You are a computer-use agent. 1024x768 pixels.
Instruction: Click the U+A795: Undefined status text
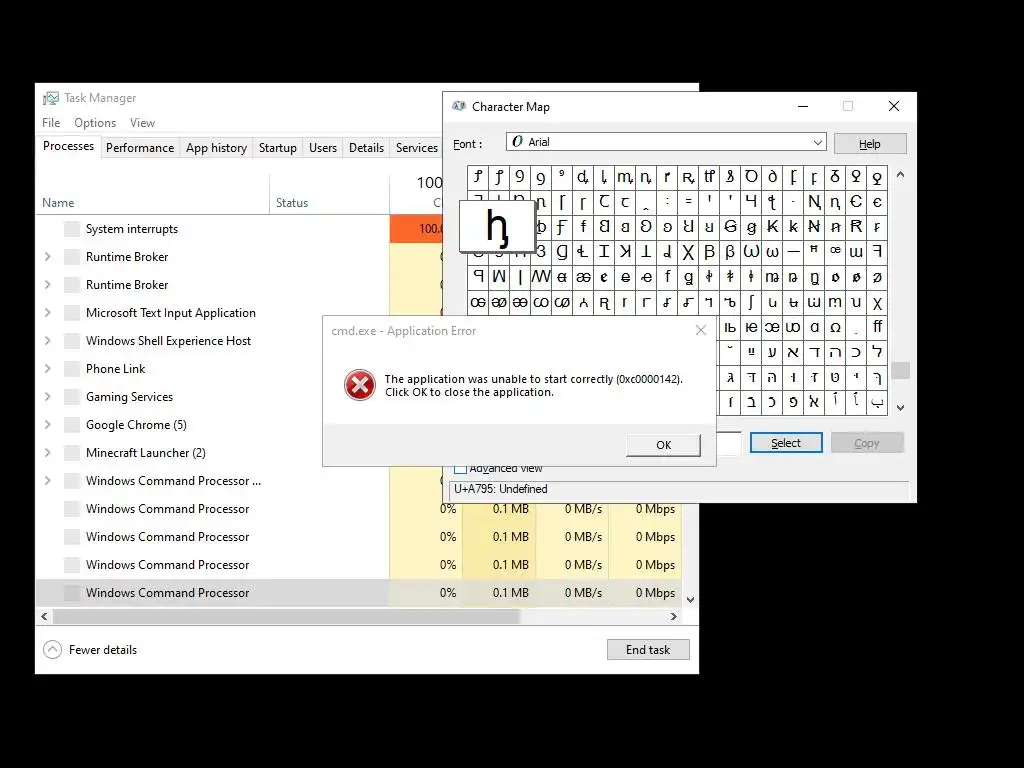(501, 488)
